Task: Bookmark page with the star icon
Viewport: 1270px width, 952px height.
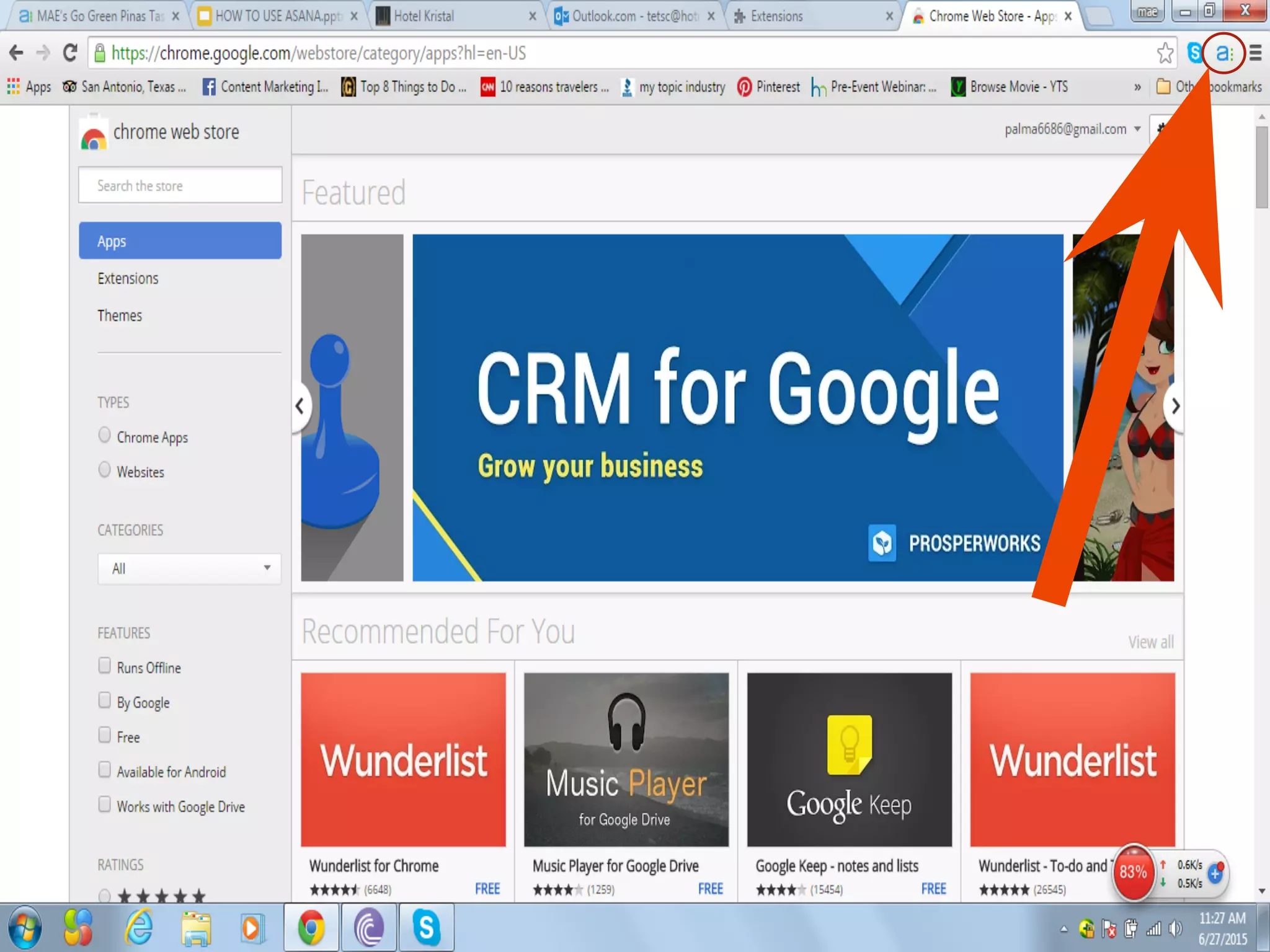Action: 1165,53
